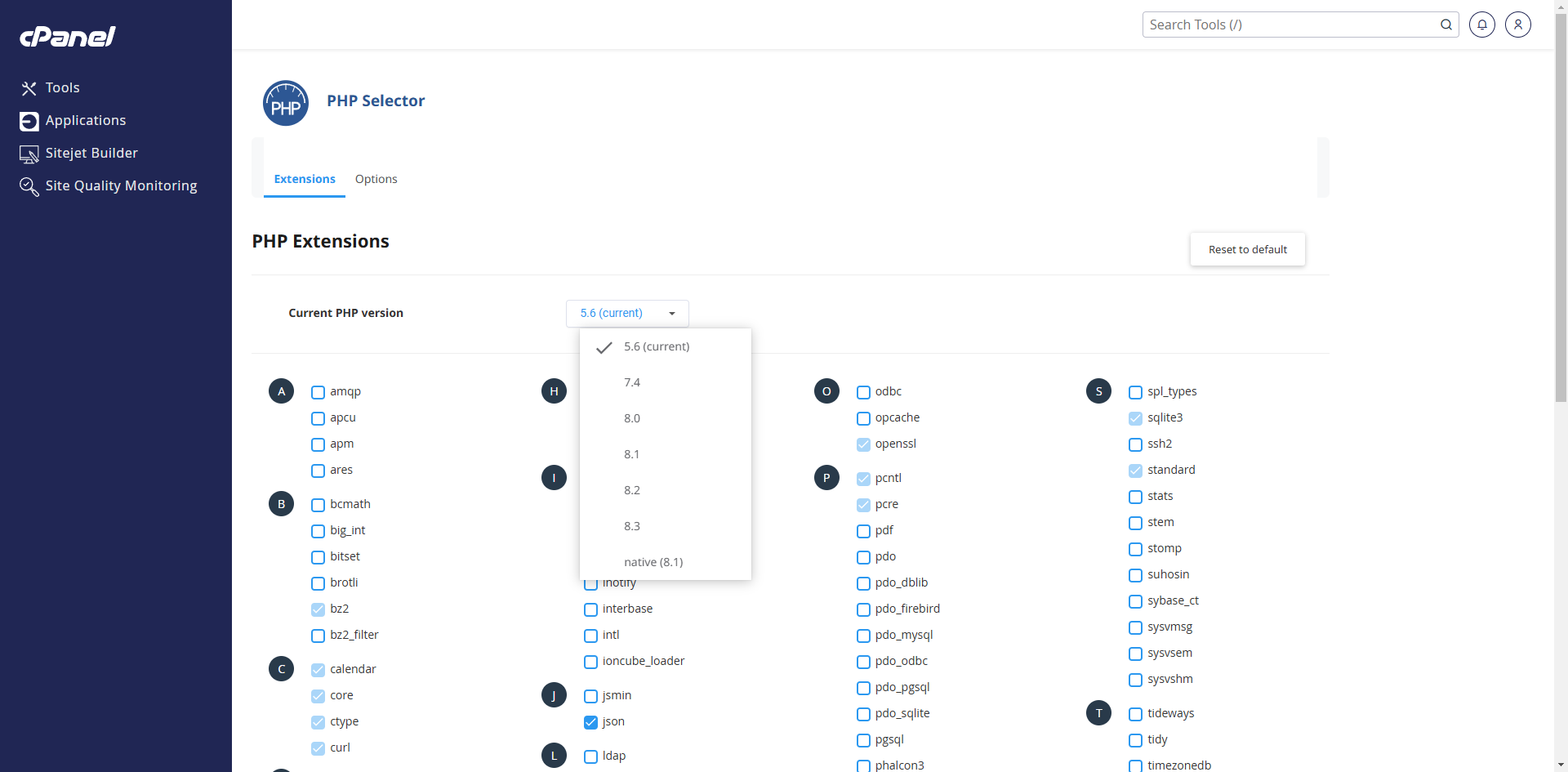Click the cPanel logo

[x=68, y=37]
